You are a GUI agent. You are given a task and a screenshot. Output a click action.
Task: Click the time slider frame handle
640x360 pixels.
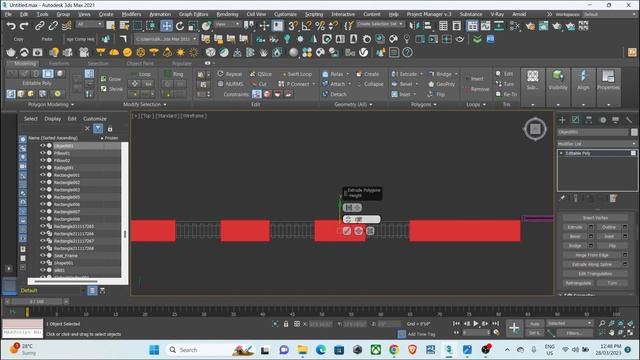(x=37, y=302)
